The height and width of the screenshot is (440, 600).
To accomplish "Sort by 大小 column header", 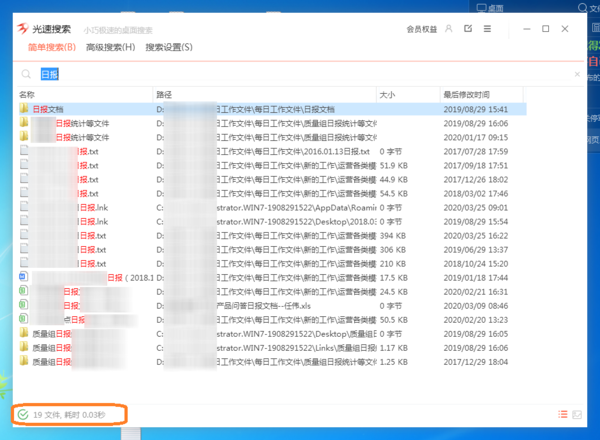I will (x=408, y=95).
